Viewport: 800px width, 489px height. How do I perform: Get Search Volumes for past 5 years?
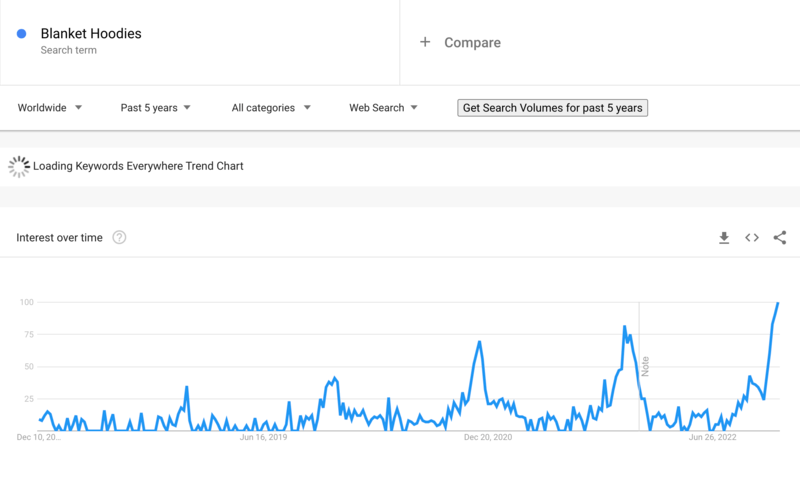[x=553, y=108]
